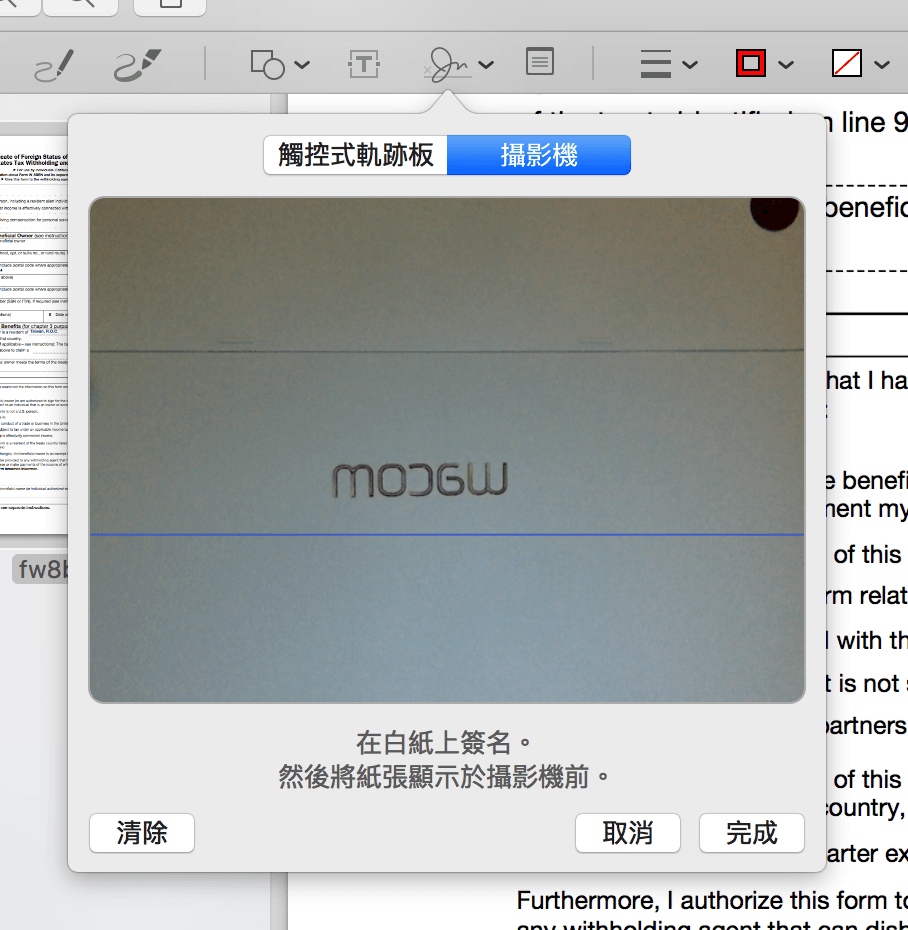Expand the fill color dropdown arrow
The height and width of the screenshot is (930, 908).
pos(882,65)
